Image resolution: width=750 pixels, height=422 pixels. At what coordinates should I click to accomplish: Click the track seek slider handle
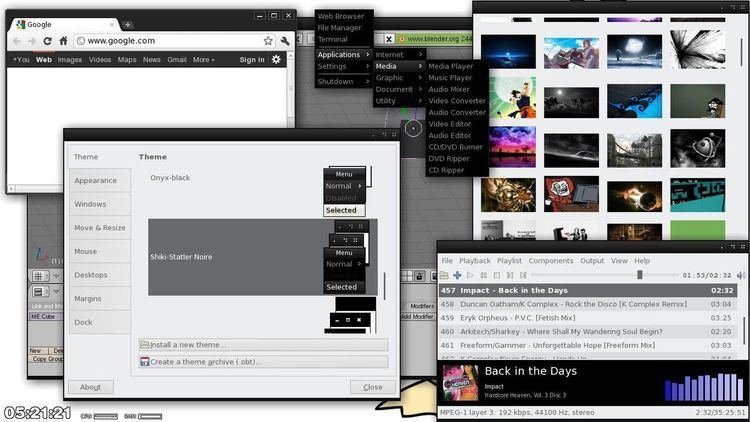click(x=640, y=275)
